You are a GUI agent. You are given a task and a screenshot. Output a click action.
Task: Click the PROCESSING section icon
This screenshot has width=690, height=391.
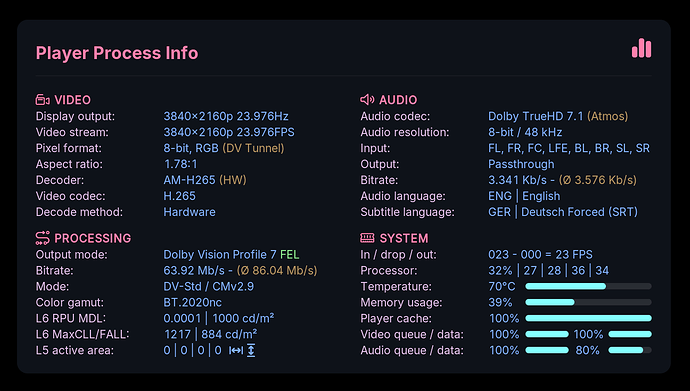click(42, 238)
